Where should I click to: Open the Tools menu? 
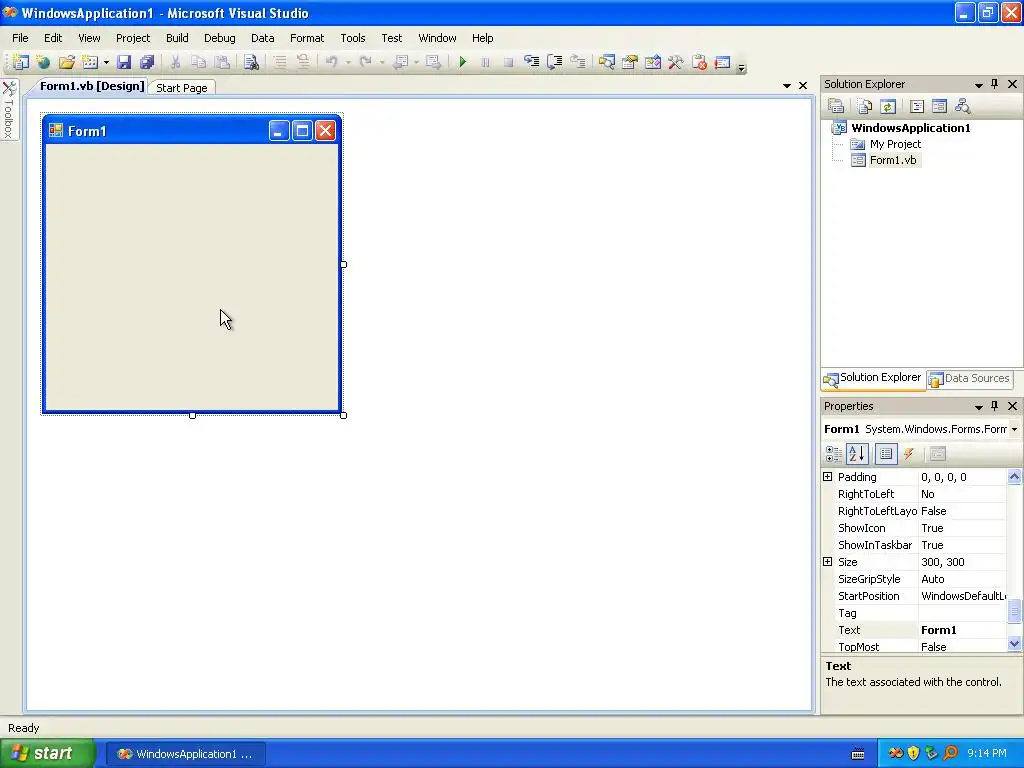[353, 38]
